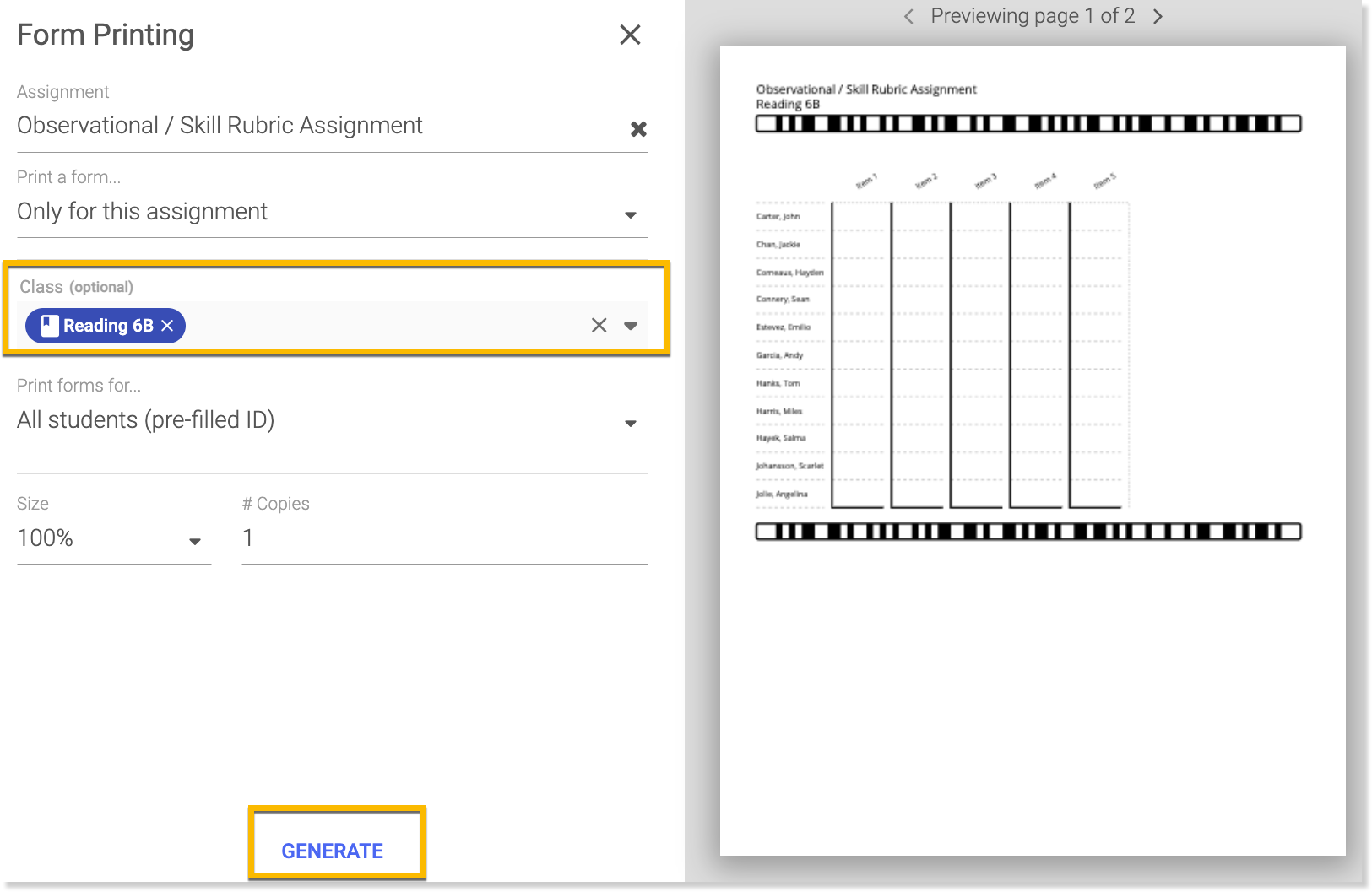The image size is (1372, 892).
Task: Click the book icon on Reading 6B chip
Action: tap(50, 326)
